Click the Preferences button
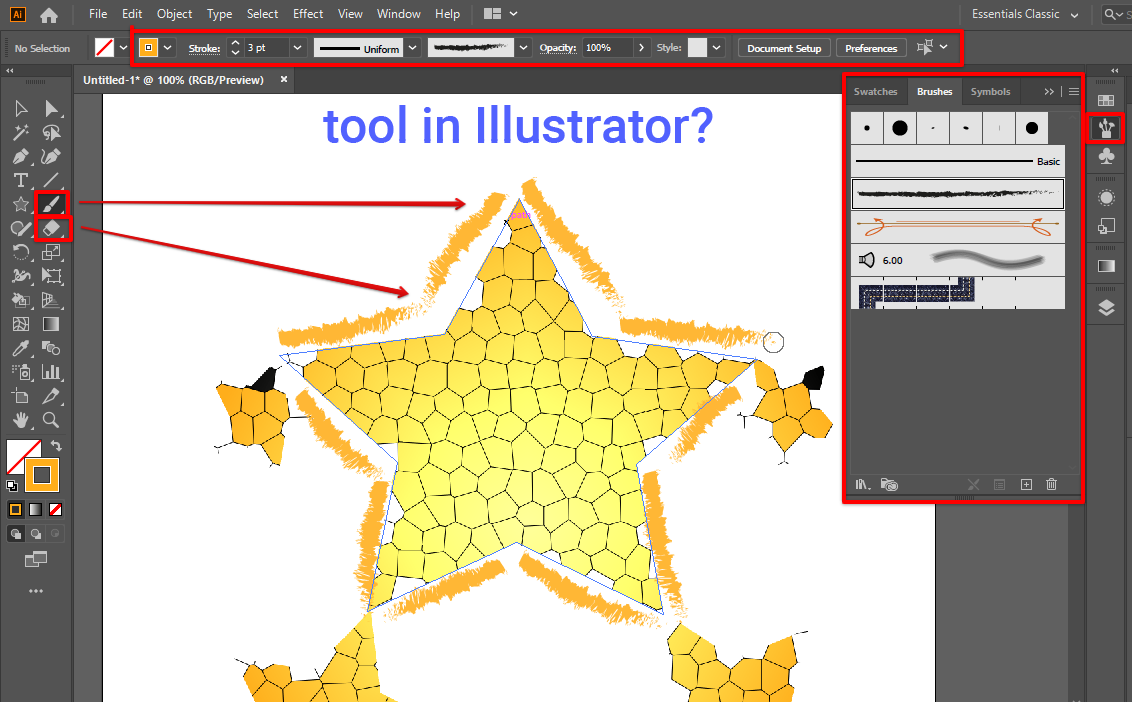1132x702 pixels. point(871,48)
